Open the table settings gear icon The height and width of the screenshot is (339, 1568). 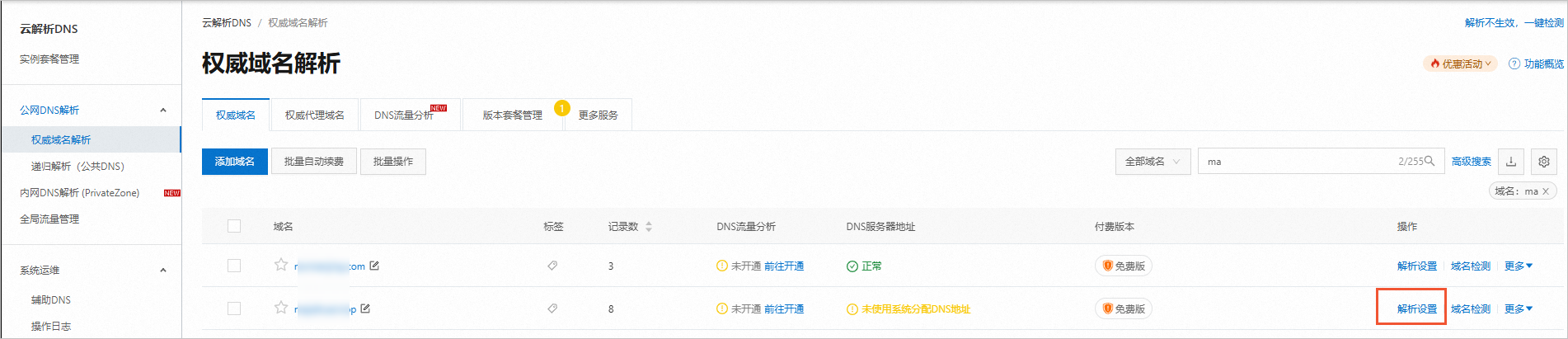1544,162
